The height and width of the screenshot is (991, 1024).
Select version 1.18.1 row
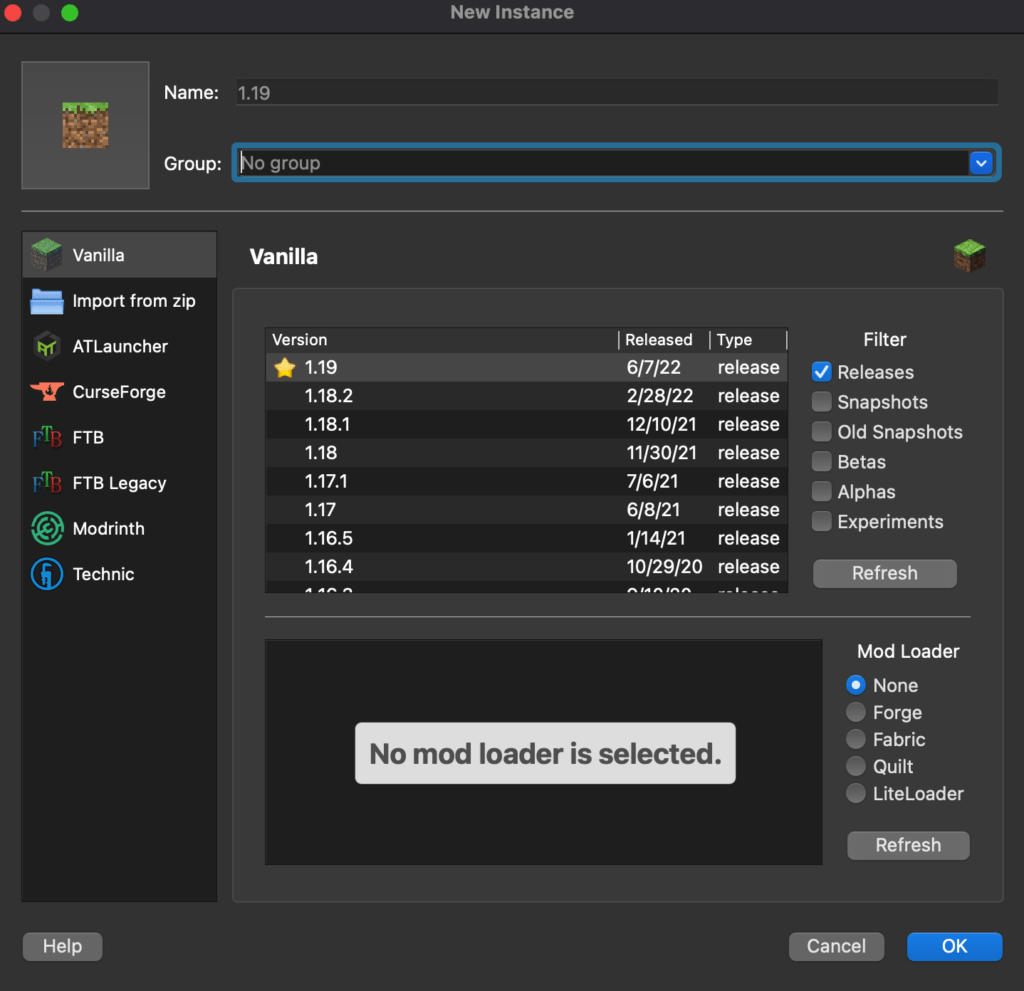[x=526, y=425]
